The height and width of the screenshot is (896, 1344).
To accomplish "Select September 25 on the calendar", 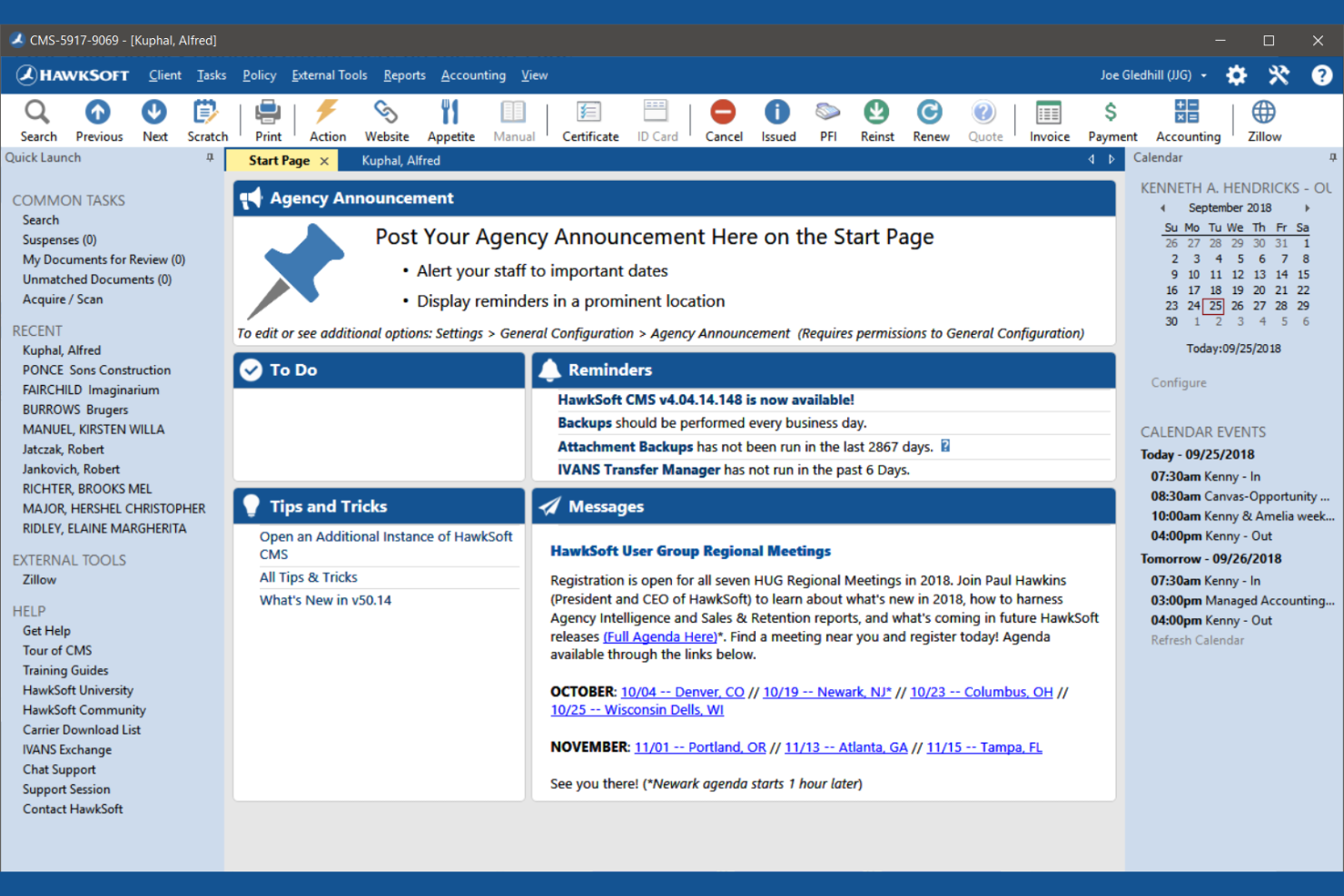I will tap(1215, 306).
